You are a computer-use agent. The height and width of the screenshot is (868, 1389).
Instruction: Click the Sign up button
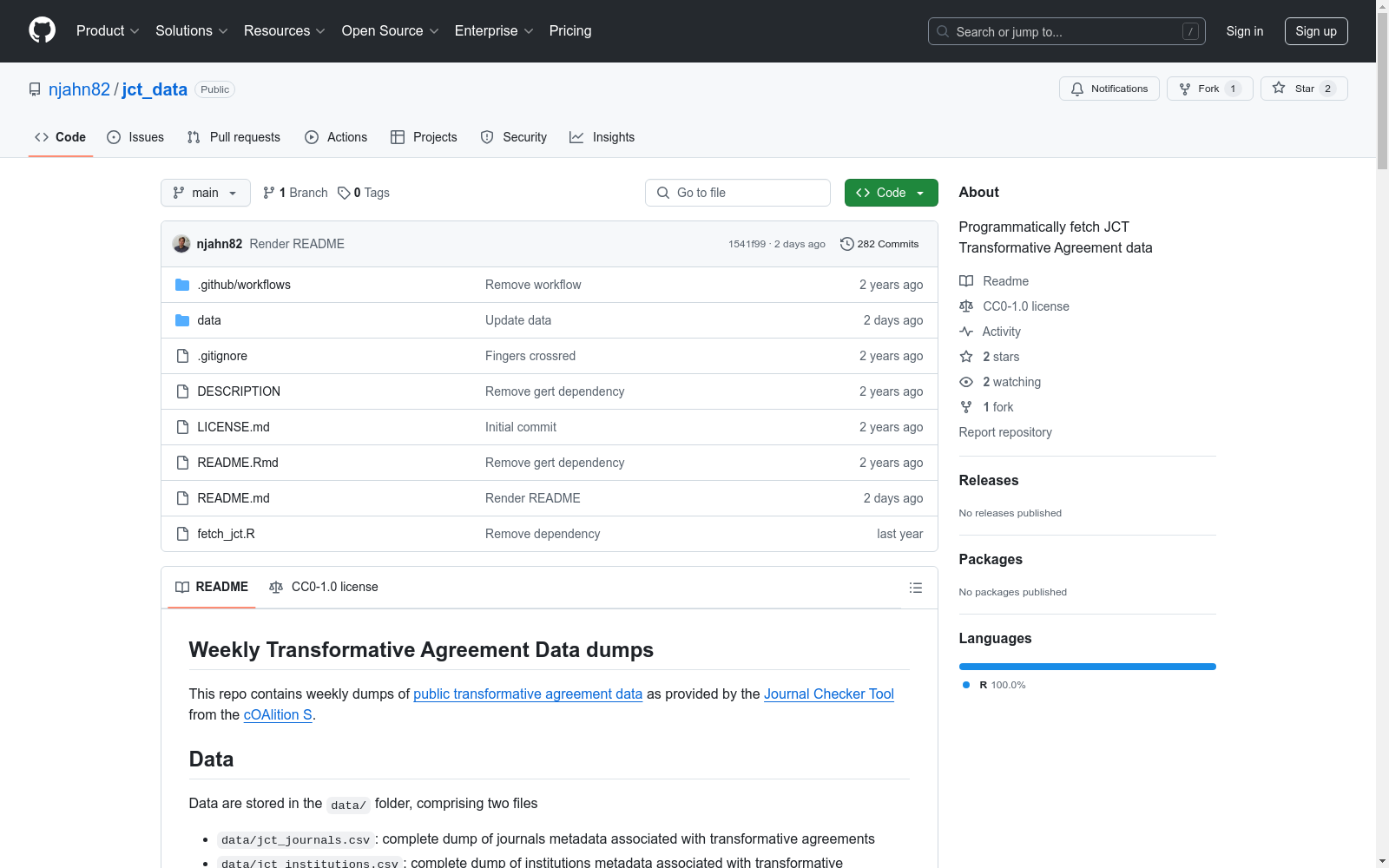click(x=1316, y=31)
